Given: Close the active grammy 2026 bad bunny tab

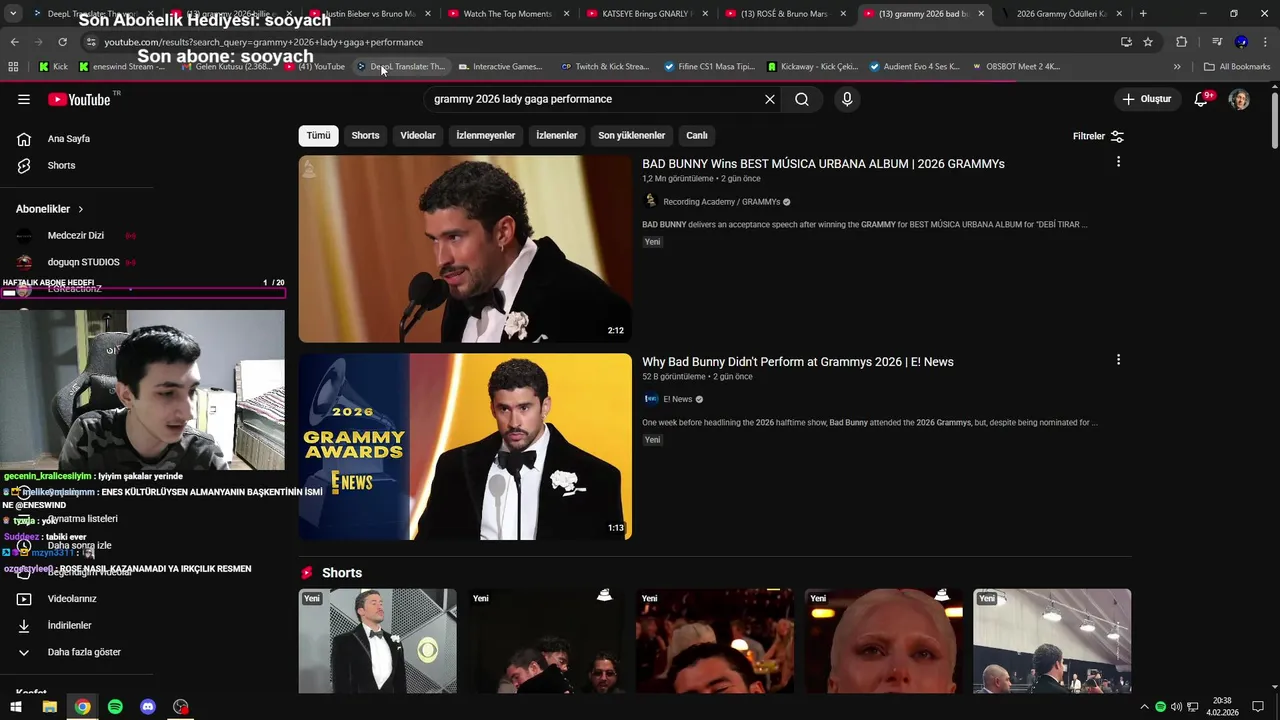Looking at the screenshot, I should pyautogui.click(x=980, y=14).
